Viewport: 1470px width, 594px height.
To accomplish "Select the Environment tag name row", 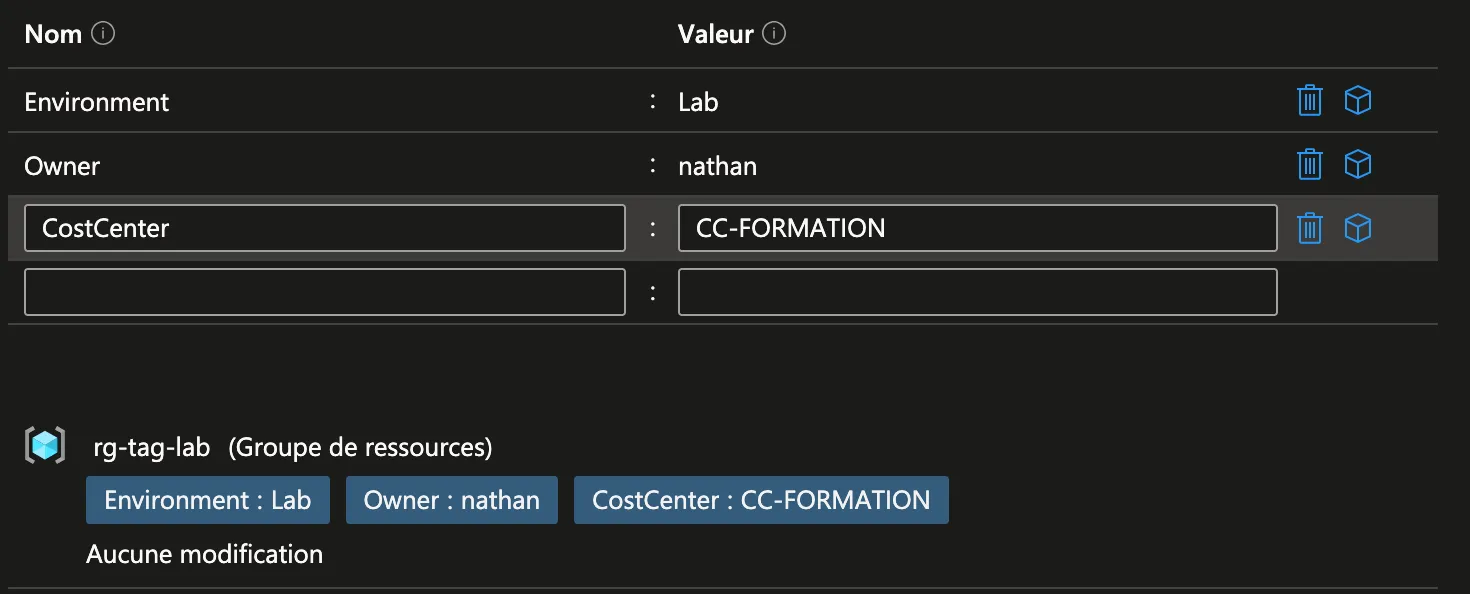I will [97, 102].
